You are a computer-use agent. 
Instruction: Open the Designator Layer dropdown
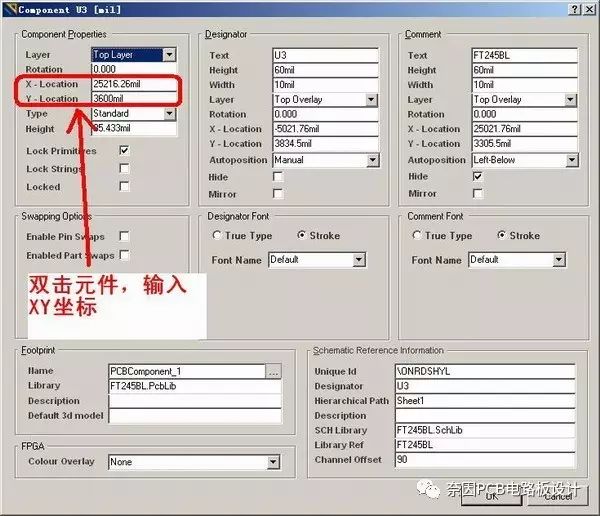click(371, 100)
